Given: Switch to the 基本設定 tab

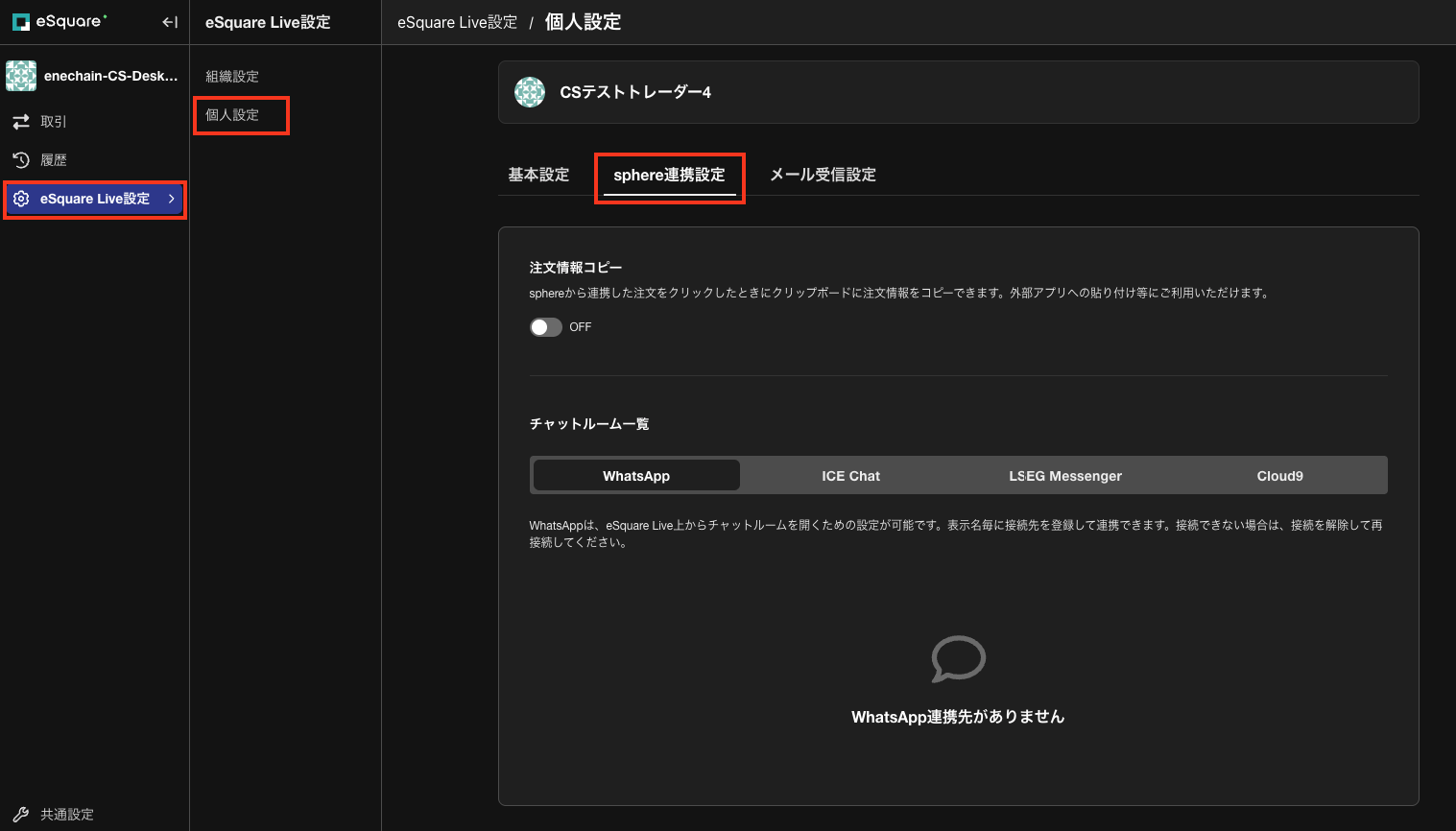Looking at the screenshot, I should coord(538,175).
